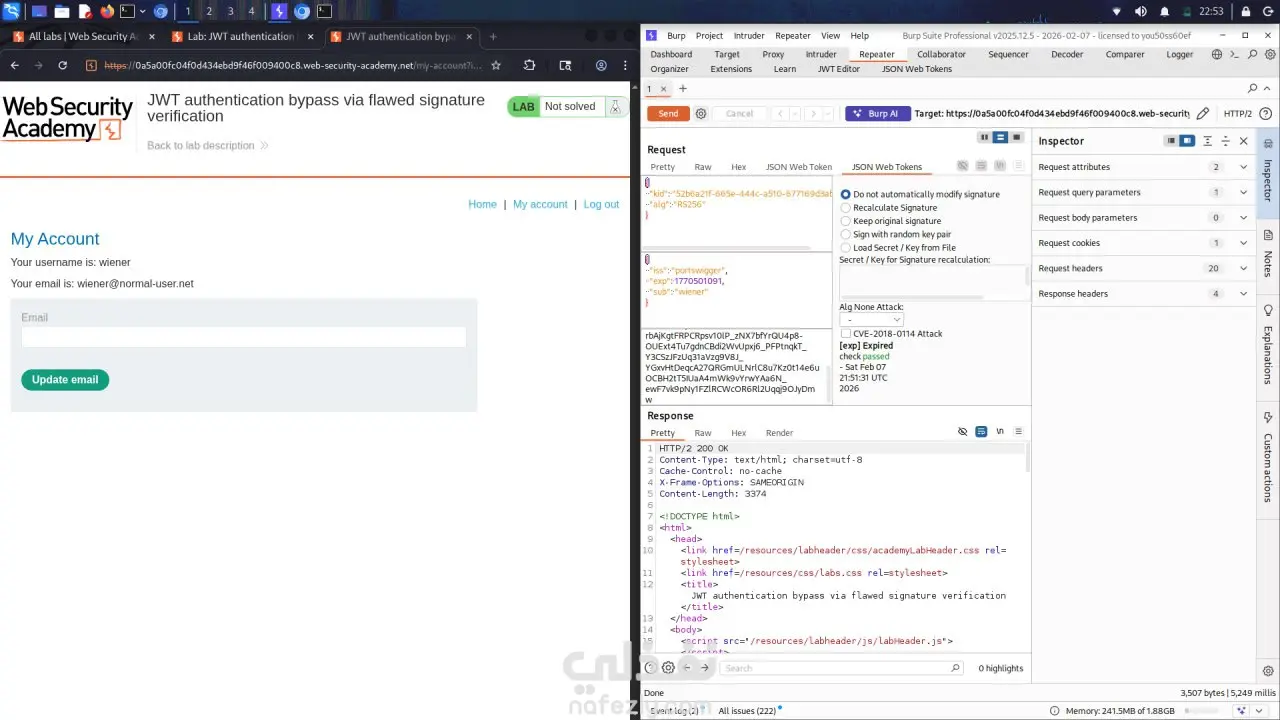1280x720 pixels.
Task: Switch Request layout to side-by-side view
Action: tap(984, 137)
